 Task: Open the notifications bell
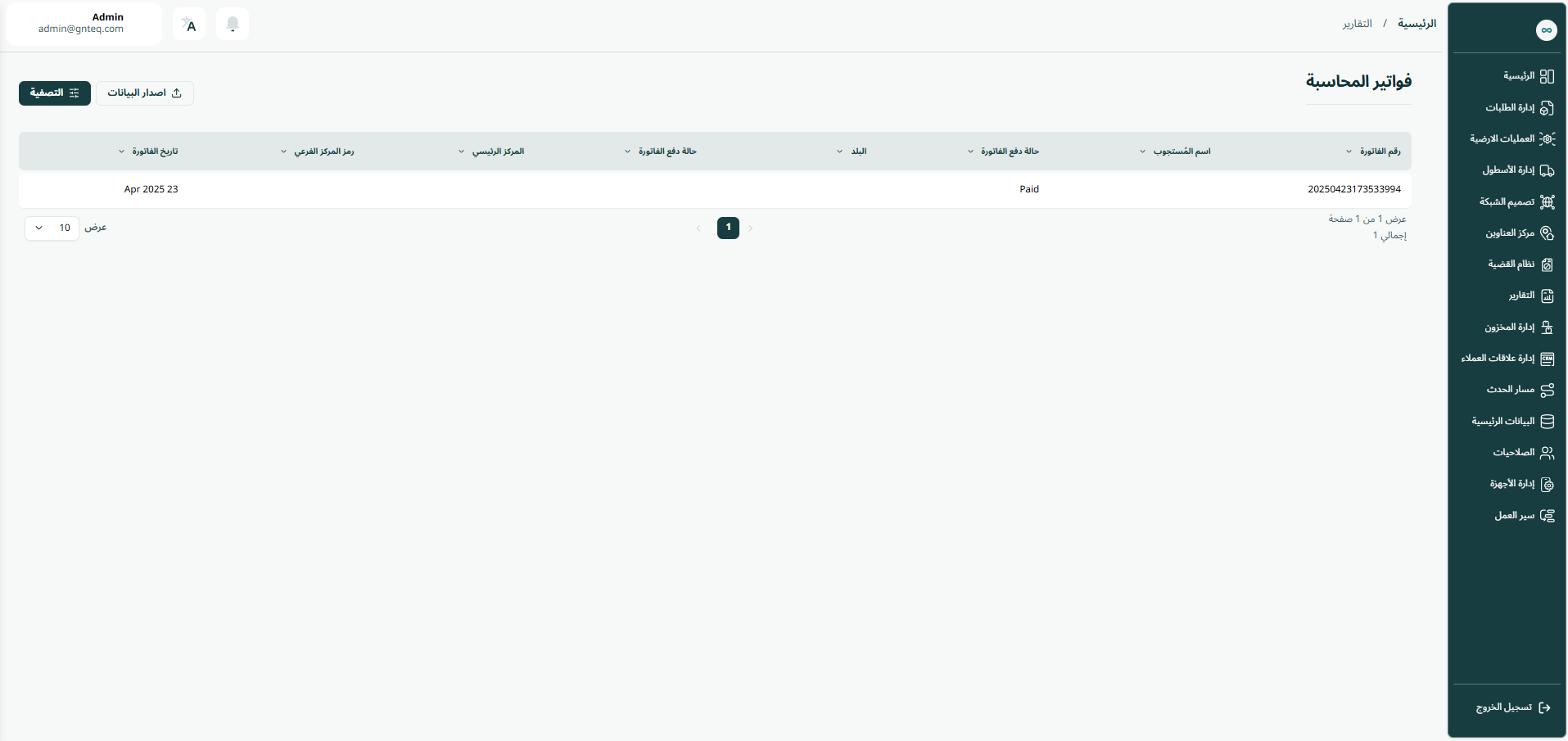pyautogui.click(x=233, y=25)
